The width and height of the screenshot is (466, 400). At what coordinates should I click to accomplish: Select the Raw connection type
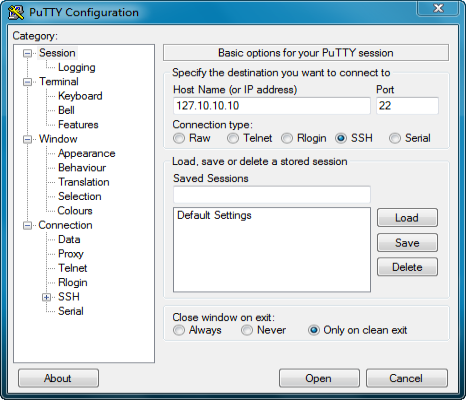click(179, 138)
